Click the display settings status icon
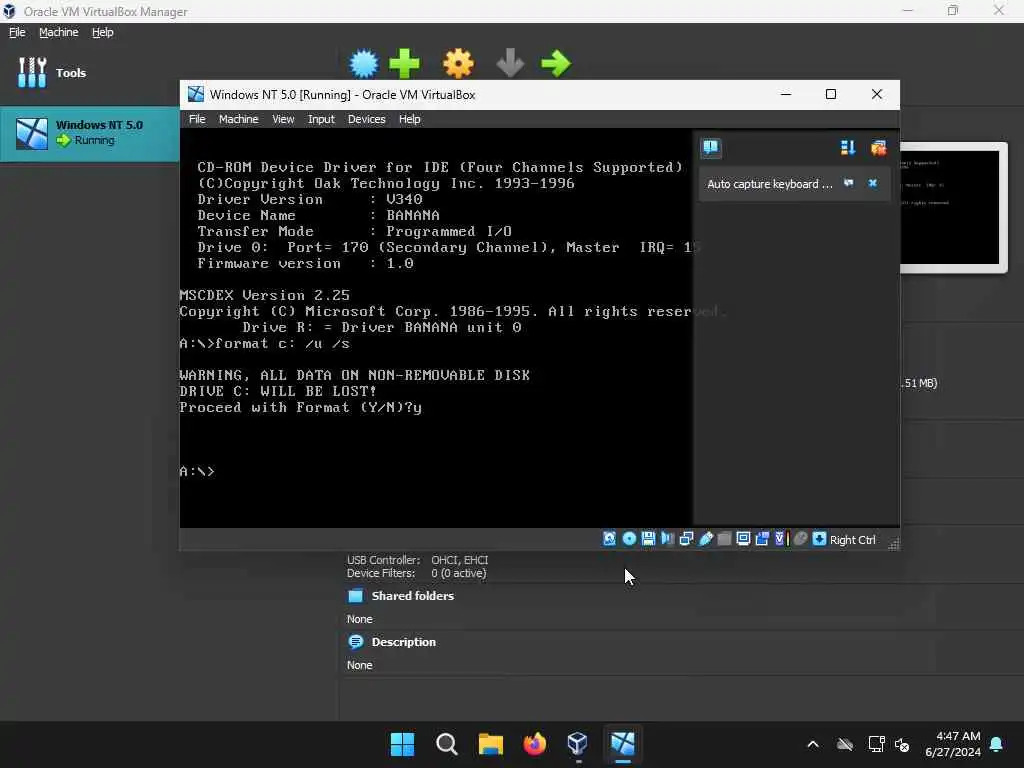The height and width of the screenshot is (768, 1024). click(743, 539)
